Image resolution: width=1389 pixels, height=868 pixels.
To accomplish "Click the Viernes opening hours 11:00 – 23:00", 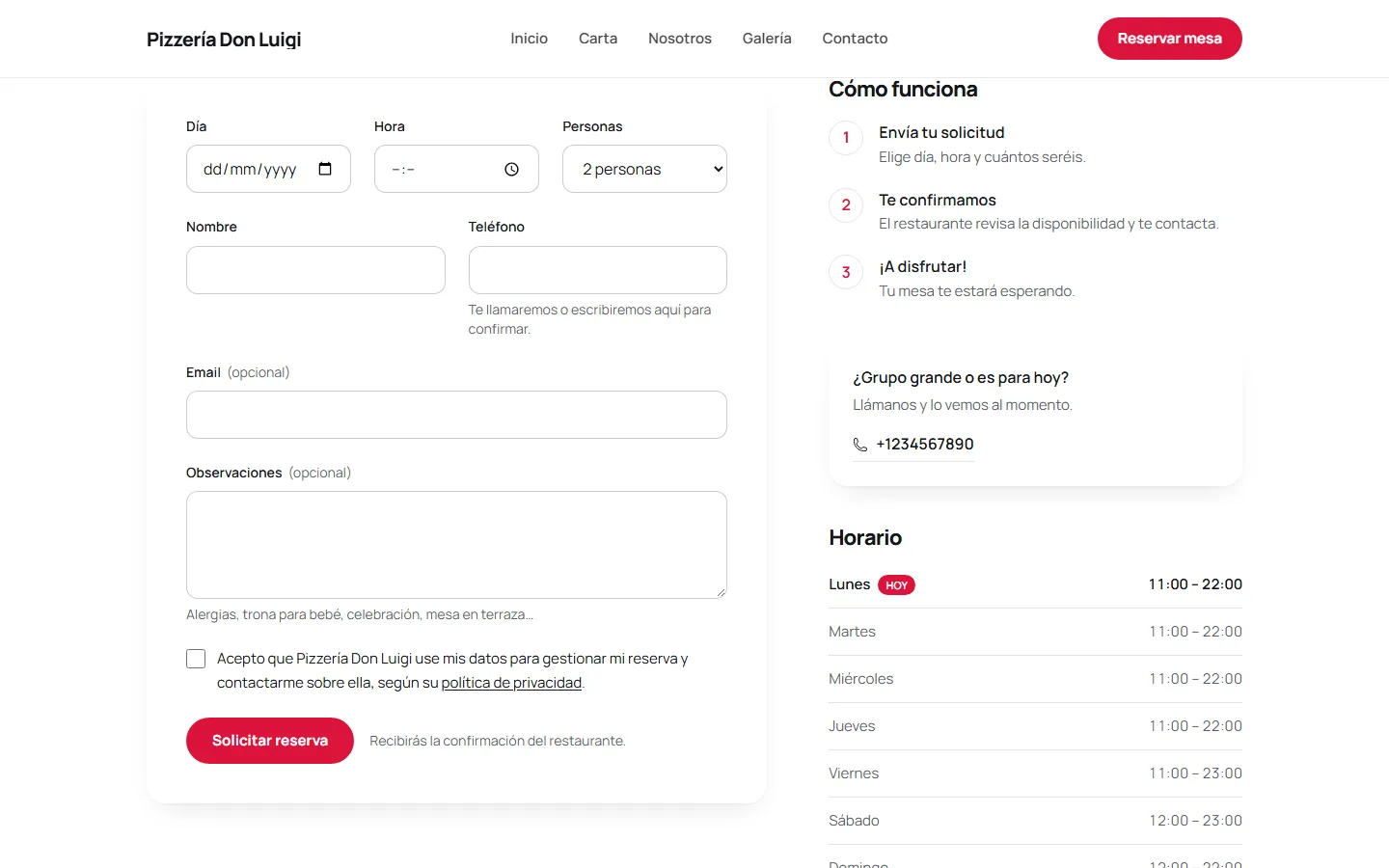I will click(1195, 773).
